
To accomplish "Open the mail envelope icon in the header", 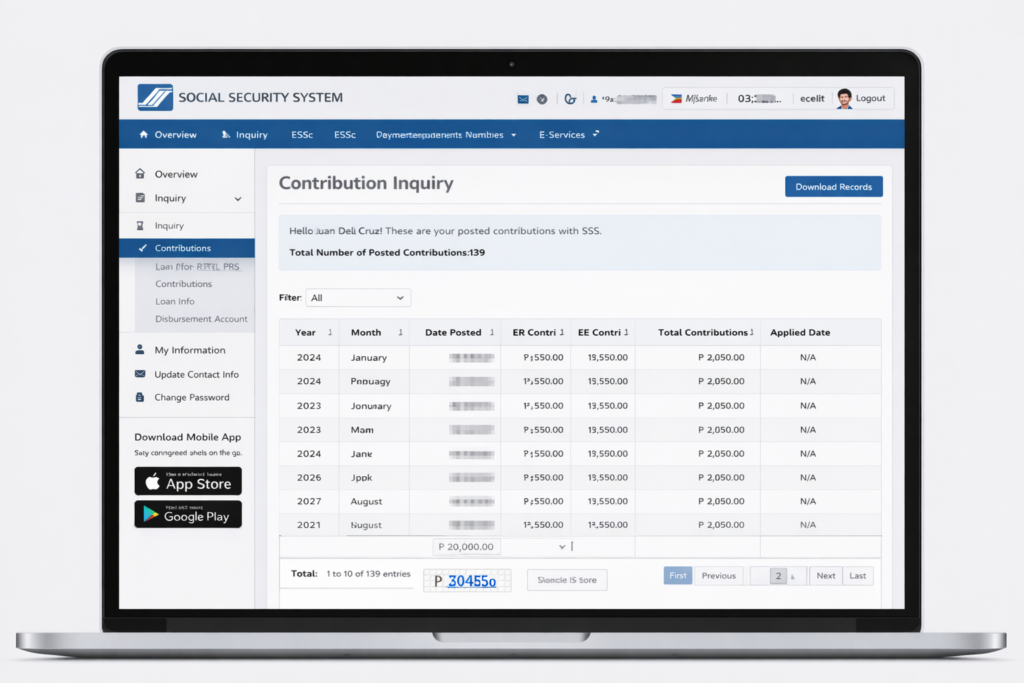I will (522, 98).
